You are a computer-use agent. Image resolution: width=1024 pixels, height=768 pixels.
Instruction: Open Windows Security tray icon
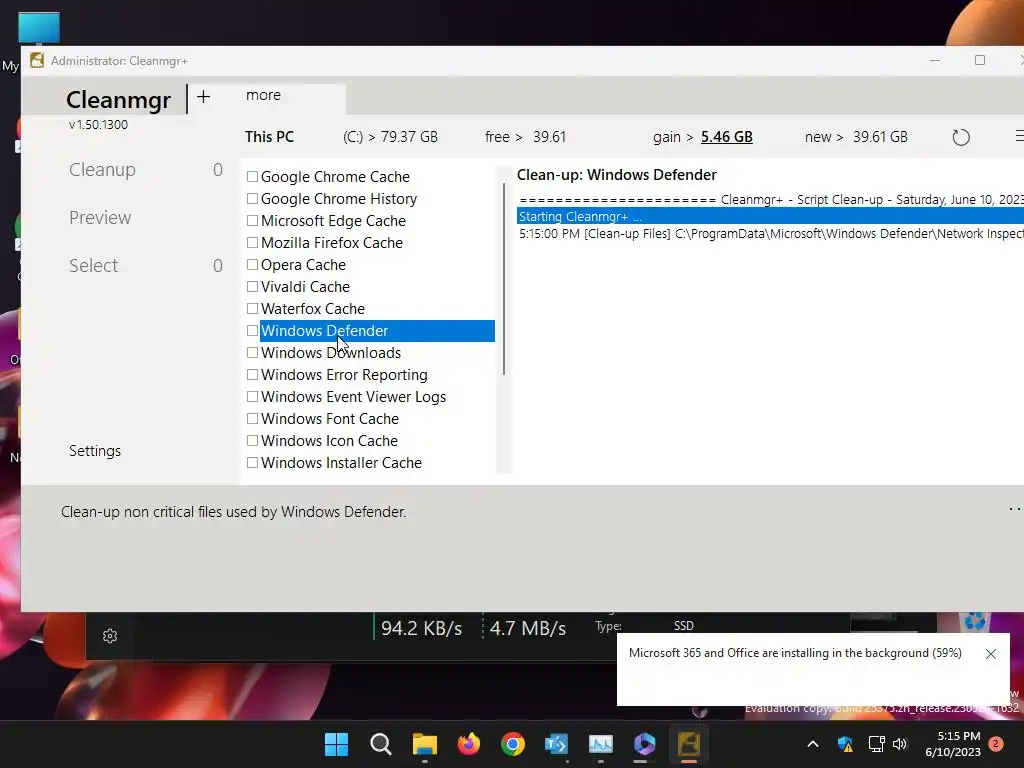[845, 744]
